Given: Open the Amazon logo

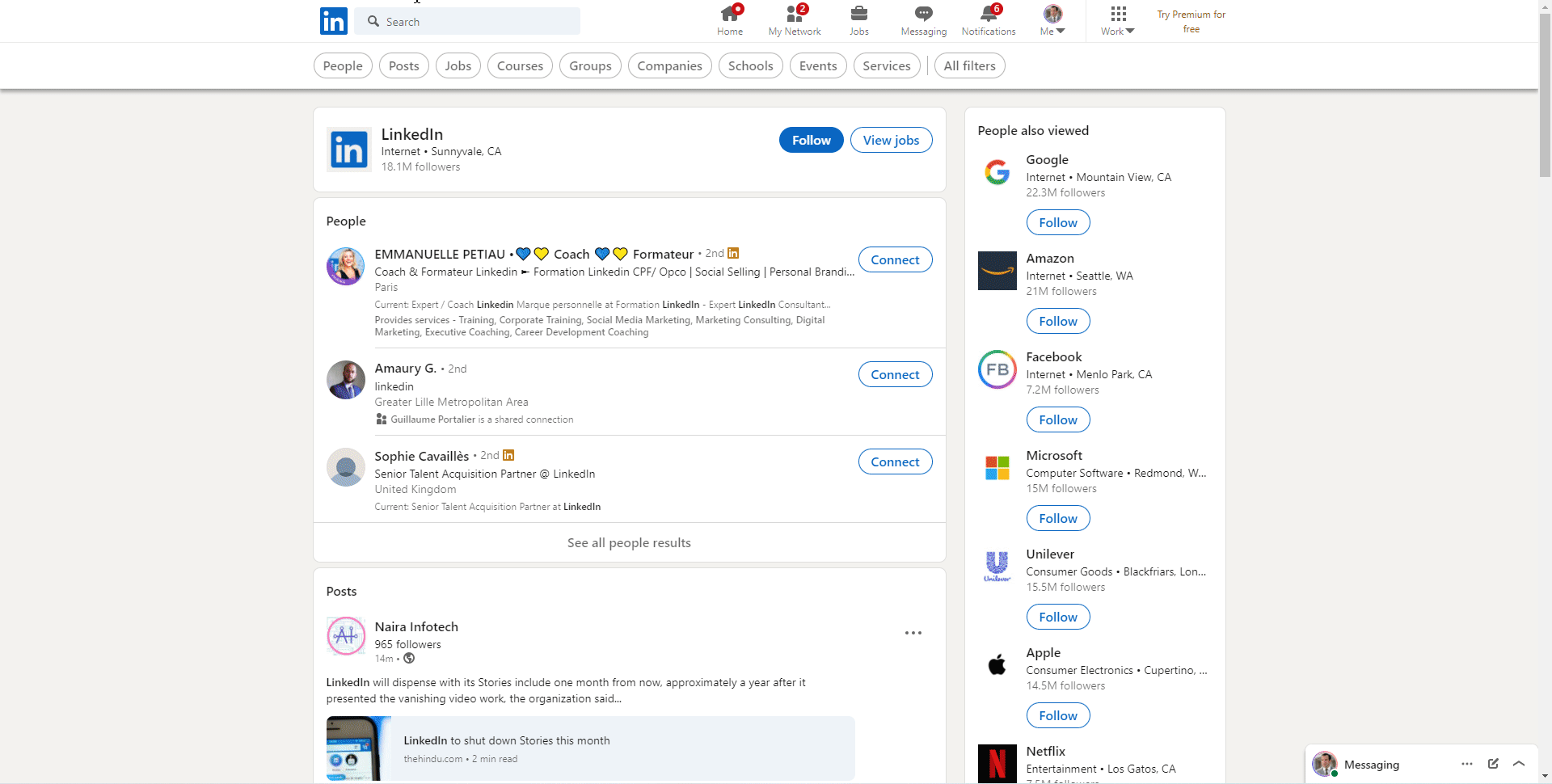Looking at the screenshot, I should pos(997,271).
